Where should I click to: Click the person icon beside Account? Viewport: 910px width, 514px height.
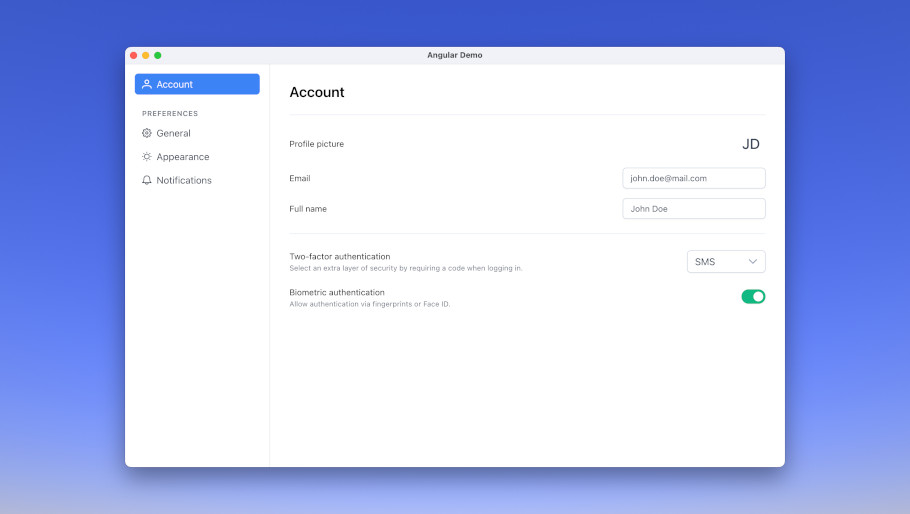point(147,84)
